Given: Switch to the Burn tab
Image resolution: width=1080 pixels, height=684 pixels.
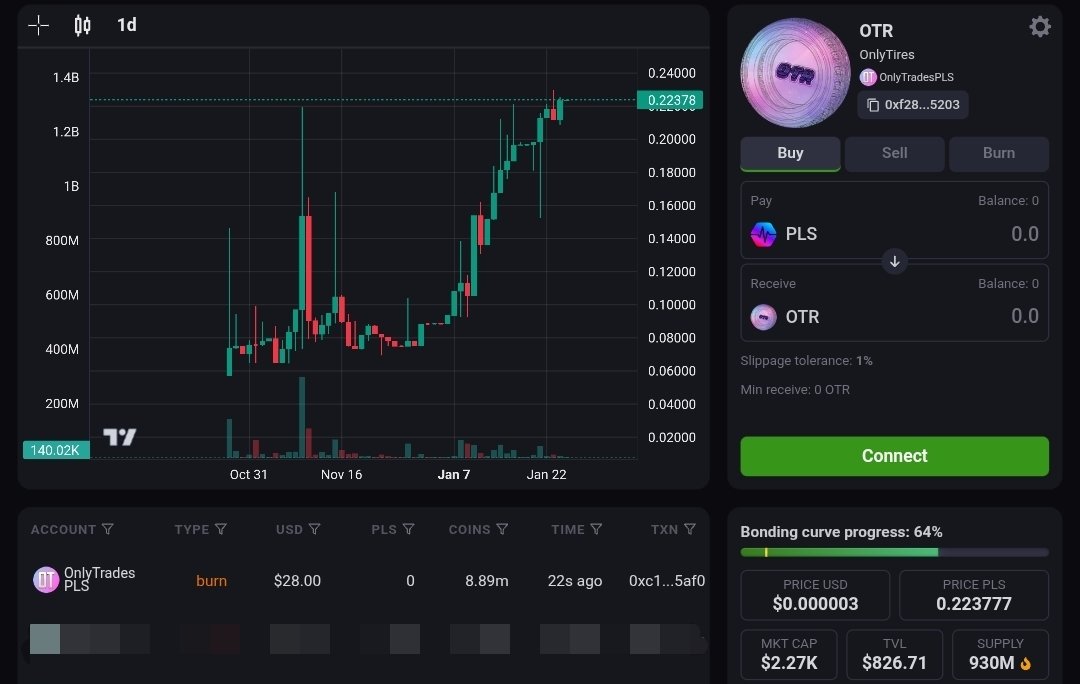Looking at the screenshot, I should pyautogui.click(x=999, y=154).
